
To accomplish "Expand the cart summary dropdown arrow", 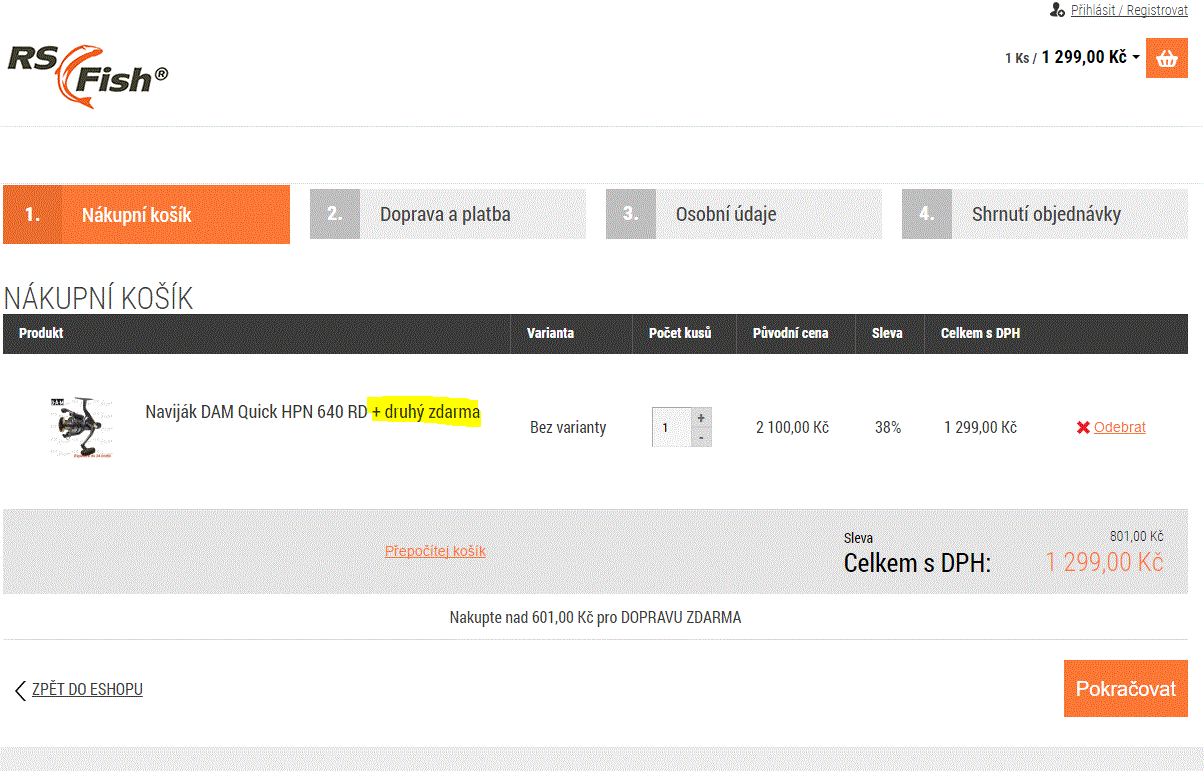I will (x=1136, y=58).
